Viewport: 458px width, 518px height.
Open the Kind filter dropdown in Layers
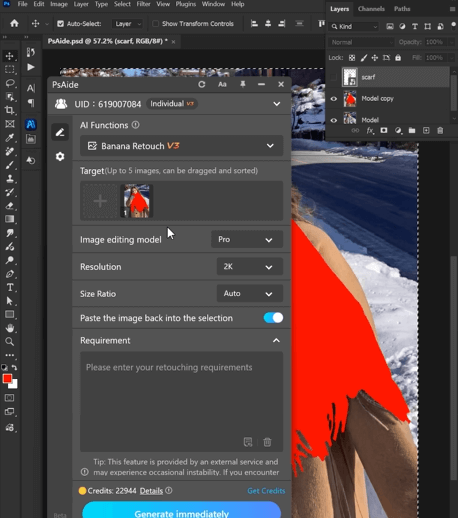click(354, 26)
